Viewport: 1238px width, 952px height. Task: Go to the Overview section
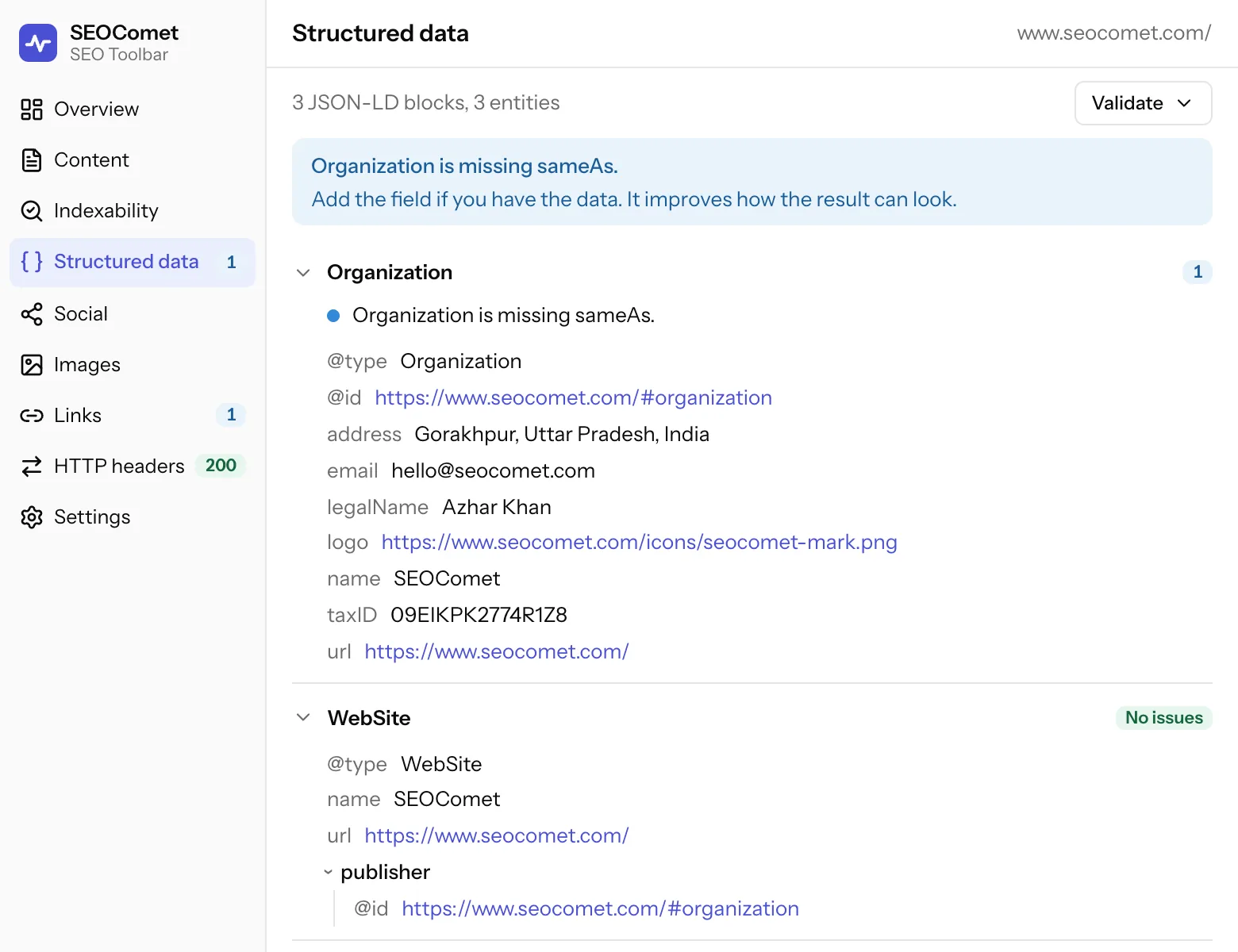(x=133, y=109)
